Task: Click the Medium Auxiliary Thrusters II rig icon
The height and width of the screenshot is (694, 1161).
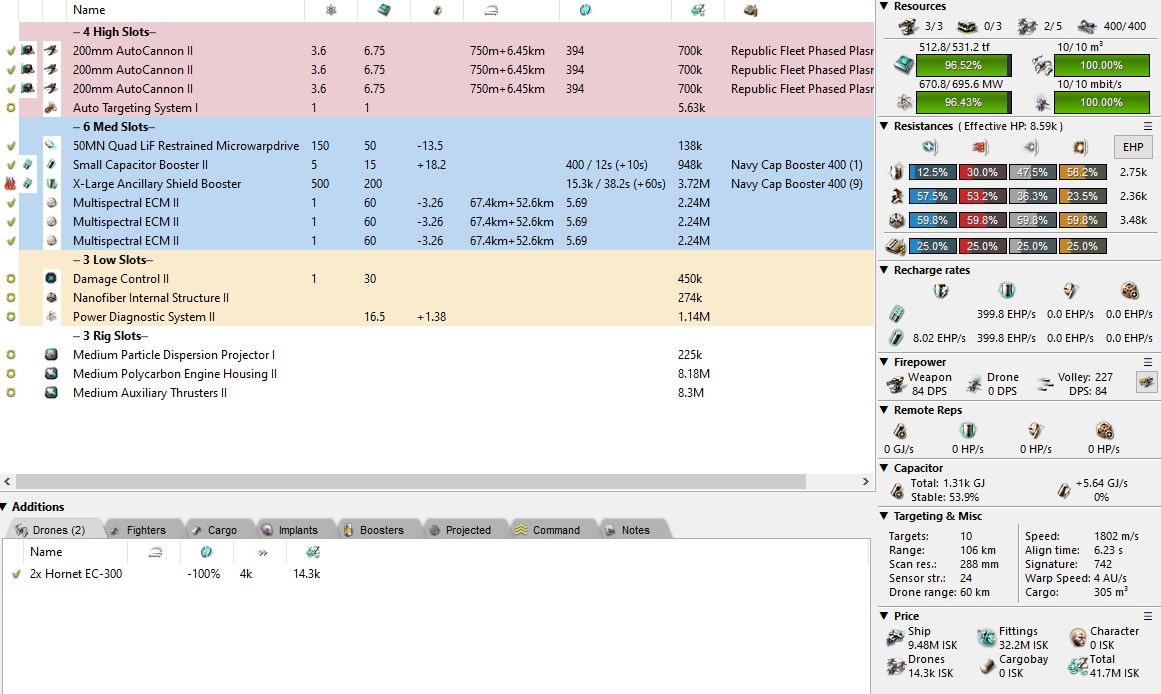Action: tap(51, 393)
